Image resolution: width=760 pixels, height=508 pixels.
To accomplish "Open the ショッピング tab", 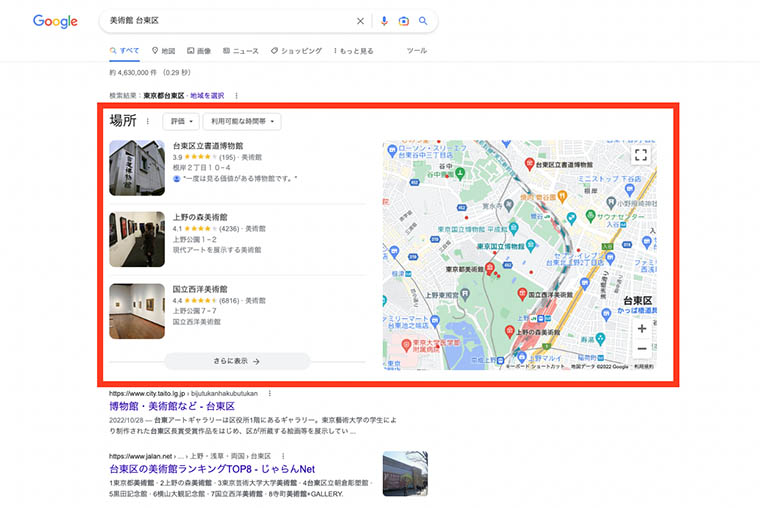I will pyautogui.click(x=296, y=51).
